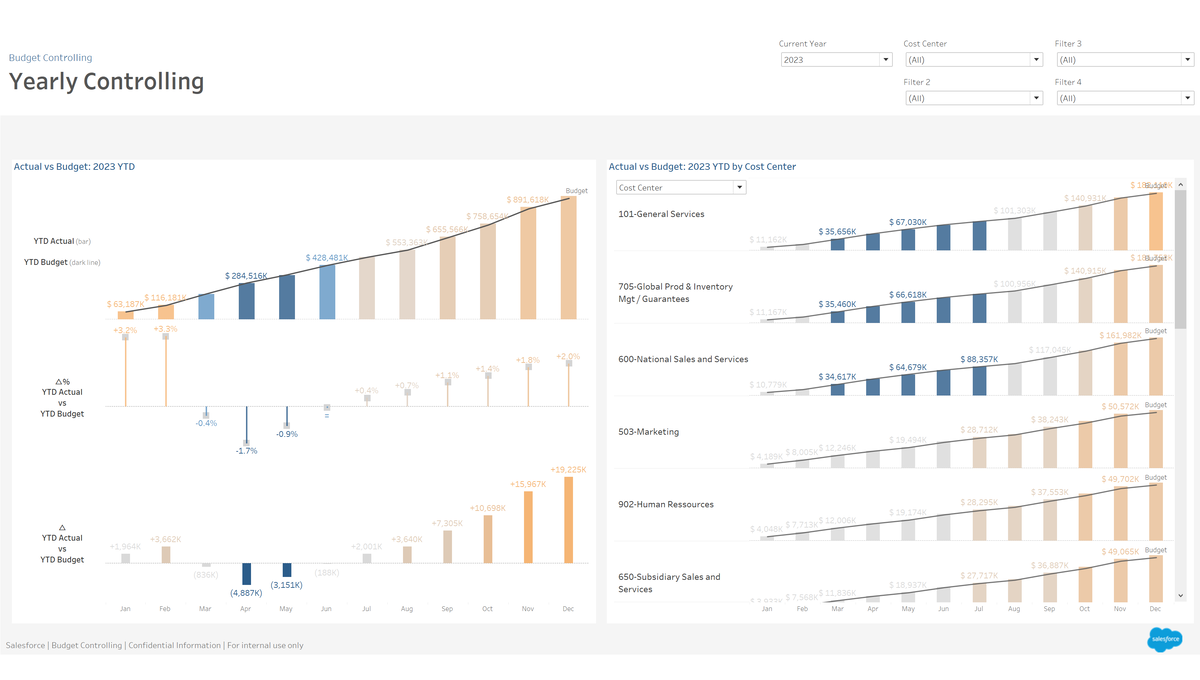Click the +19,225K December variance bar
1200x680 pixels.
(x=568, y=520)
